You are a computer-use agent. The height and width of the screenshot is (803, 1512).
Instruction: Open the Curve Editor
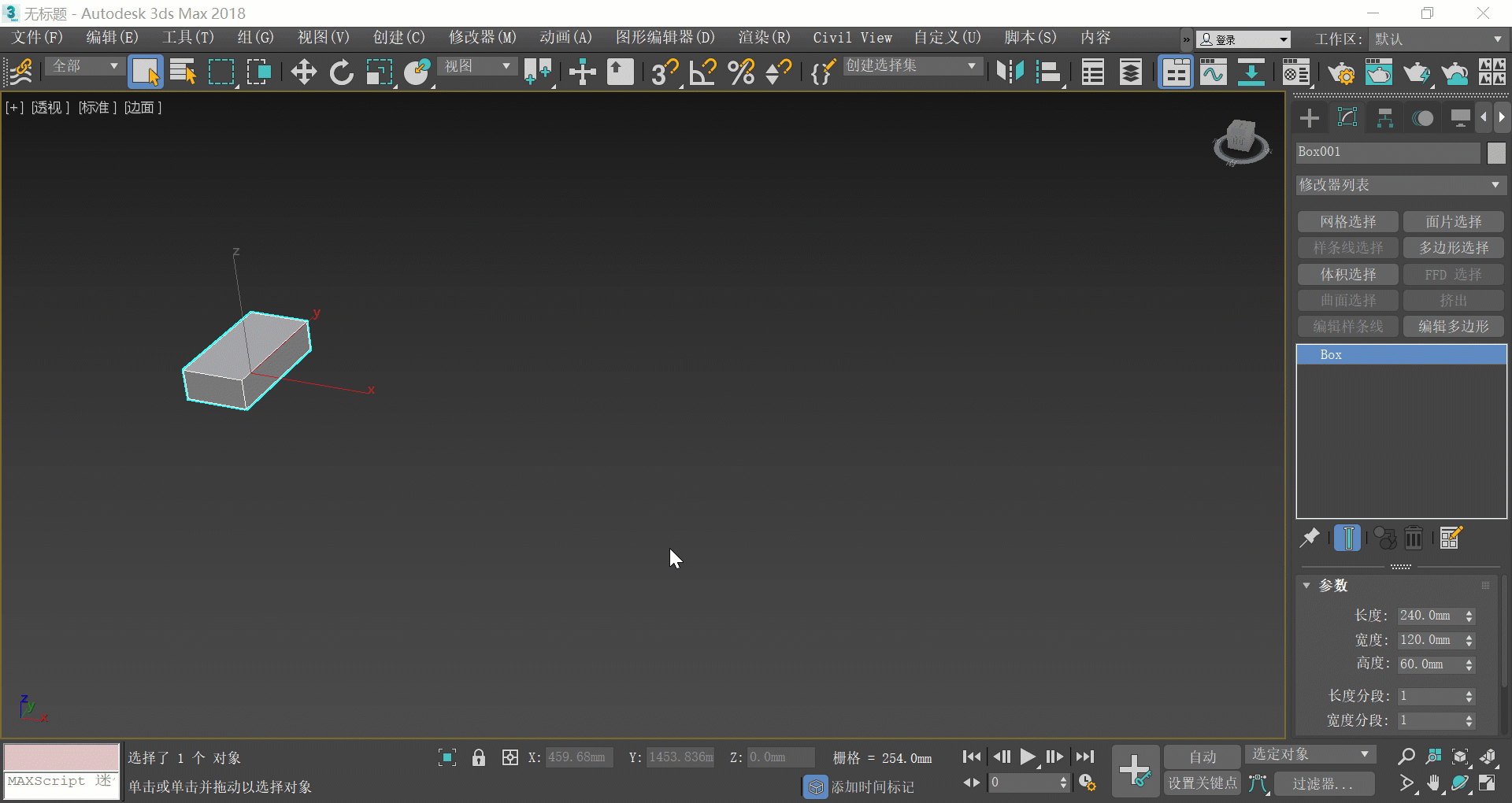(x=1214, y=72)
